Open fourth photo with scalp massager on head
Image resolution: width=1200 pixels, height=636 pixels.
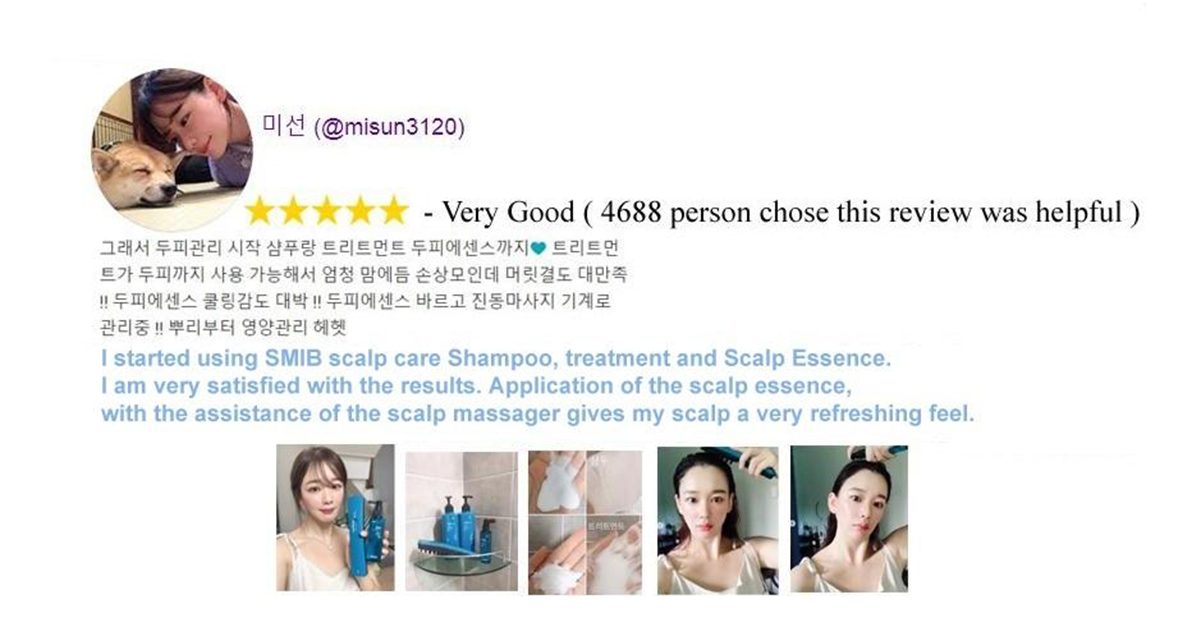pos(717,520)
